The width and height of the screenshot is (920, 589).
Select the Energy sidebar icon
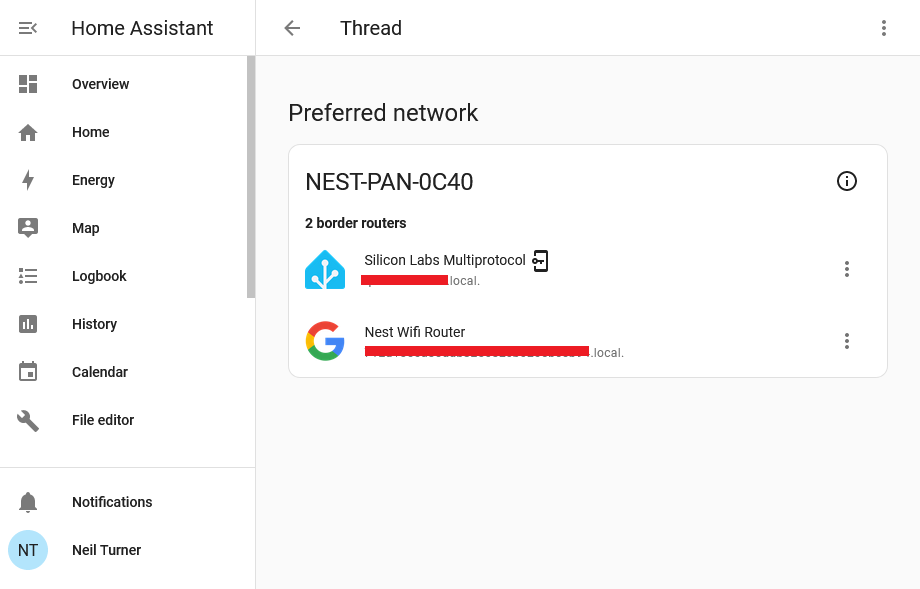click(x=28, y=180)
